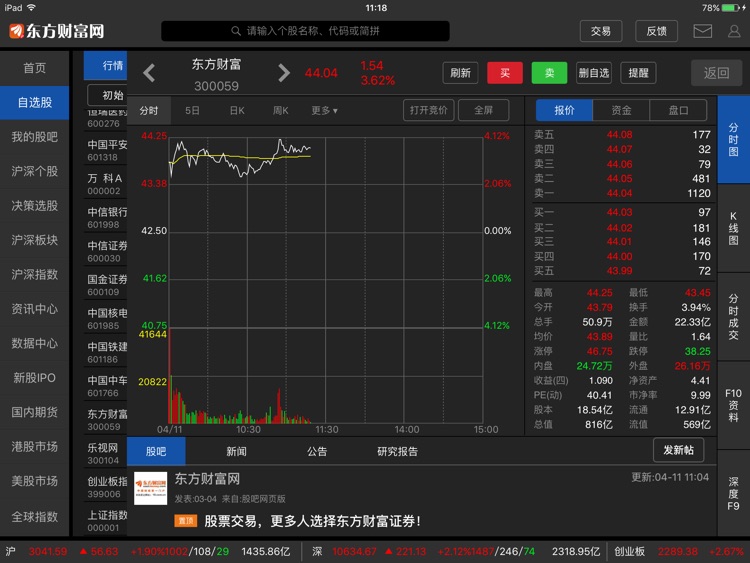The width and height of the screenshot is (750, 563).
Task: Click the stock search input field
Action: 305,31
